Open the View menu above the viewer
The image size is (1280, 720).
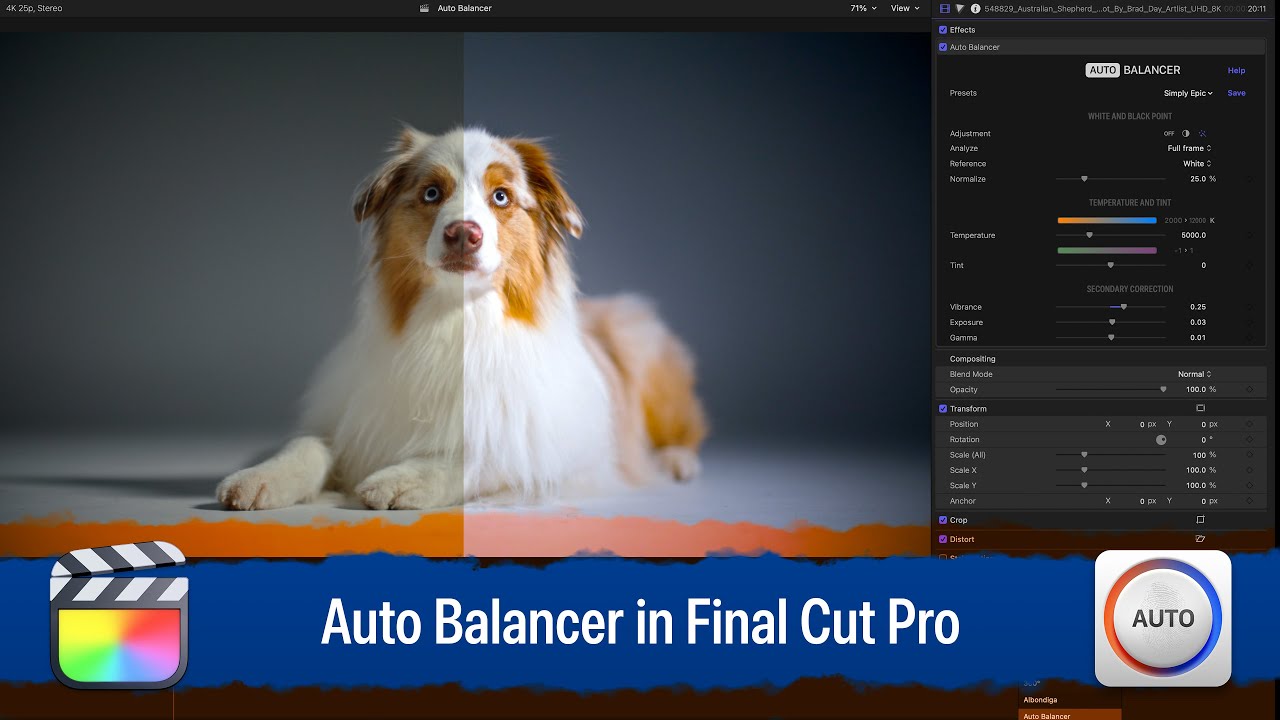904,8
